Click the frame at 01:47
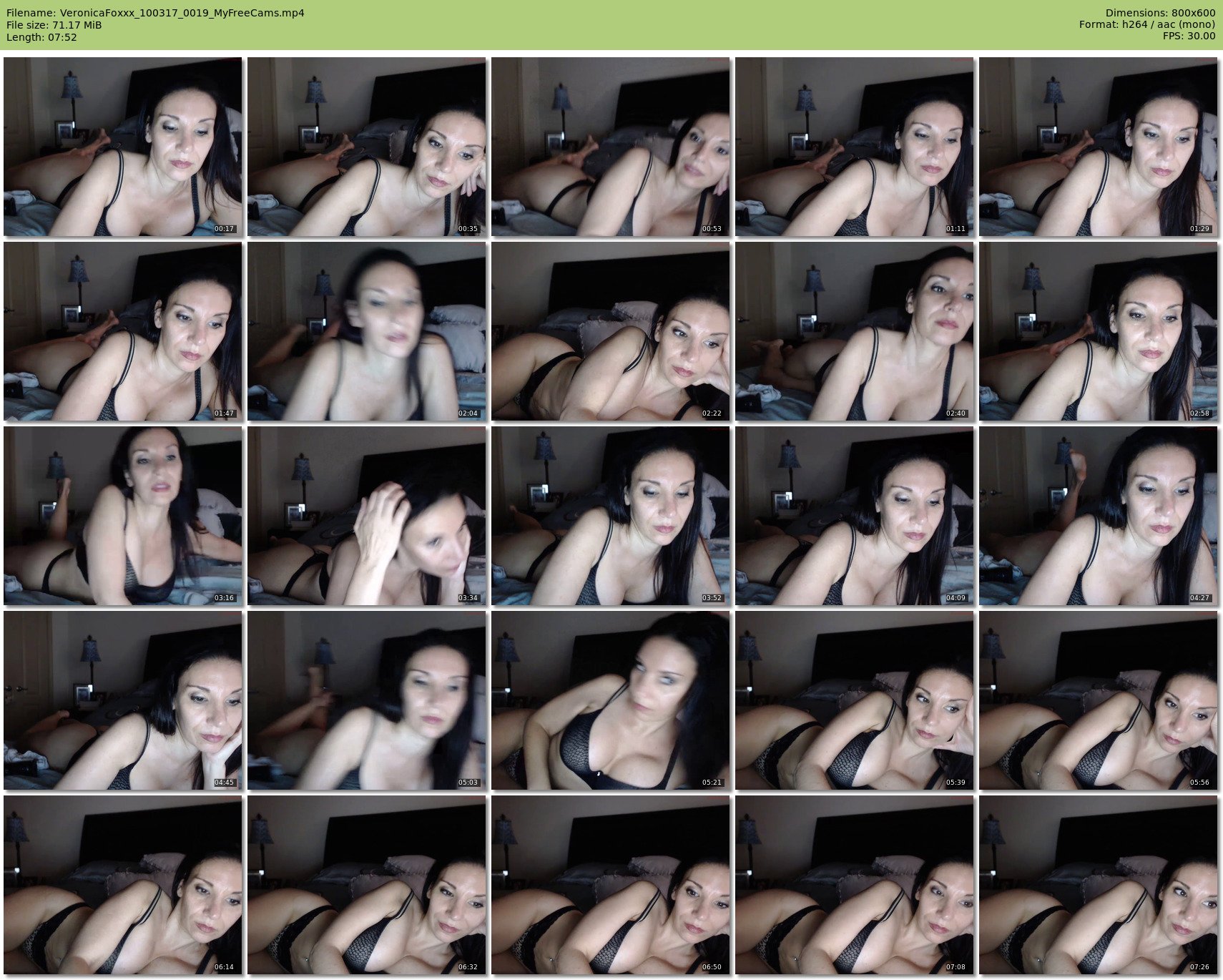 123,331
